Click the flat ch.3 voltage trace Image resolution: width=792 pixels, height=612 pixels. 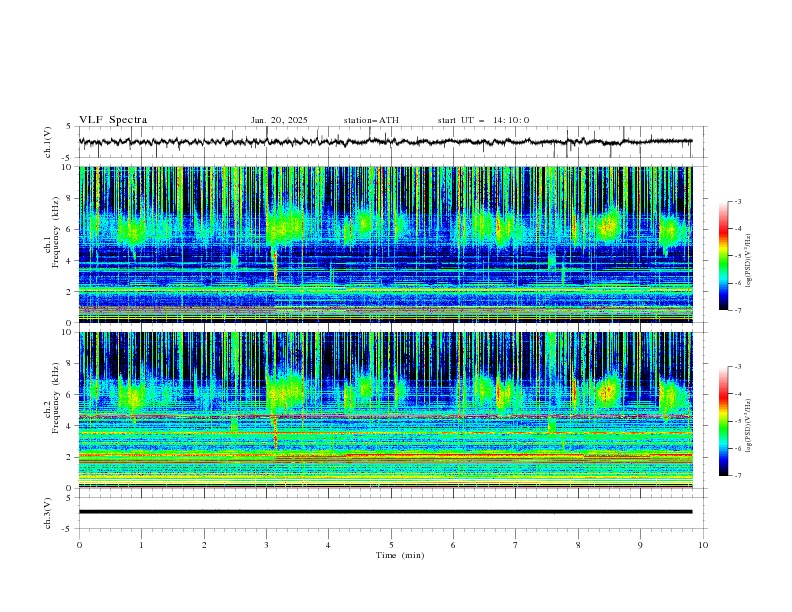click(x=385, y=512)
